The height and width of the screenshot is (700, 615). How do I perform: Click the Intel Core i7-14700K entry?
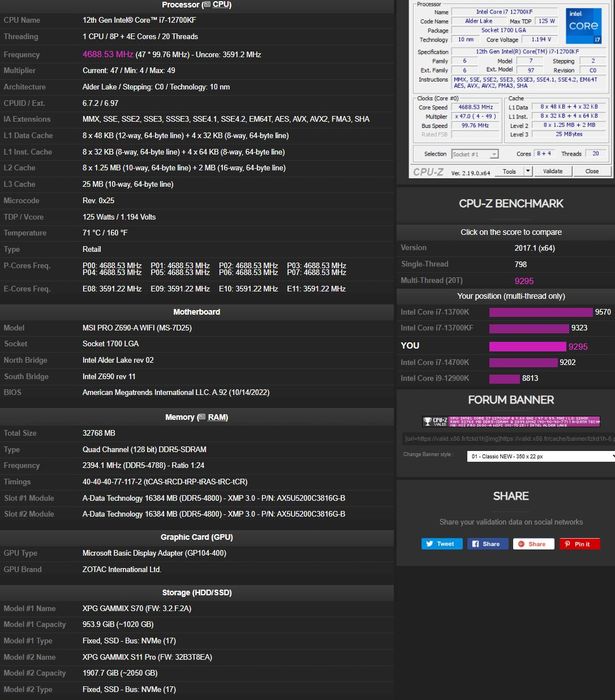tap(435, 362)
